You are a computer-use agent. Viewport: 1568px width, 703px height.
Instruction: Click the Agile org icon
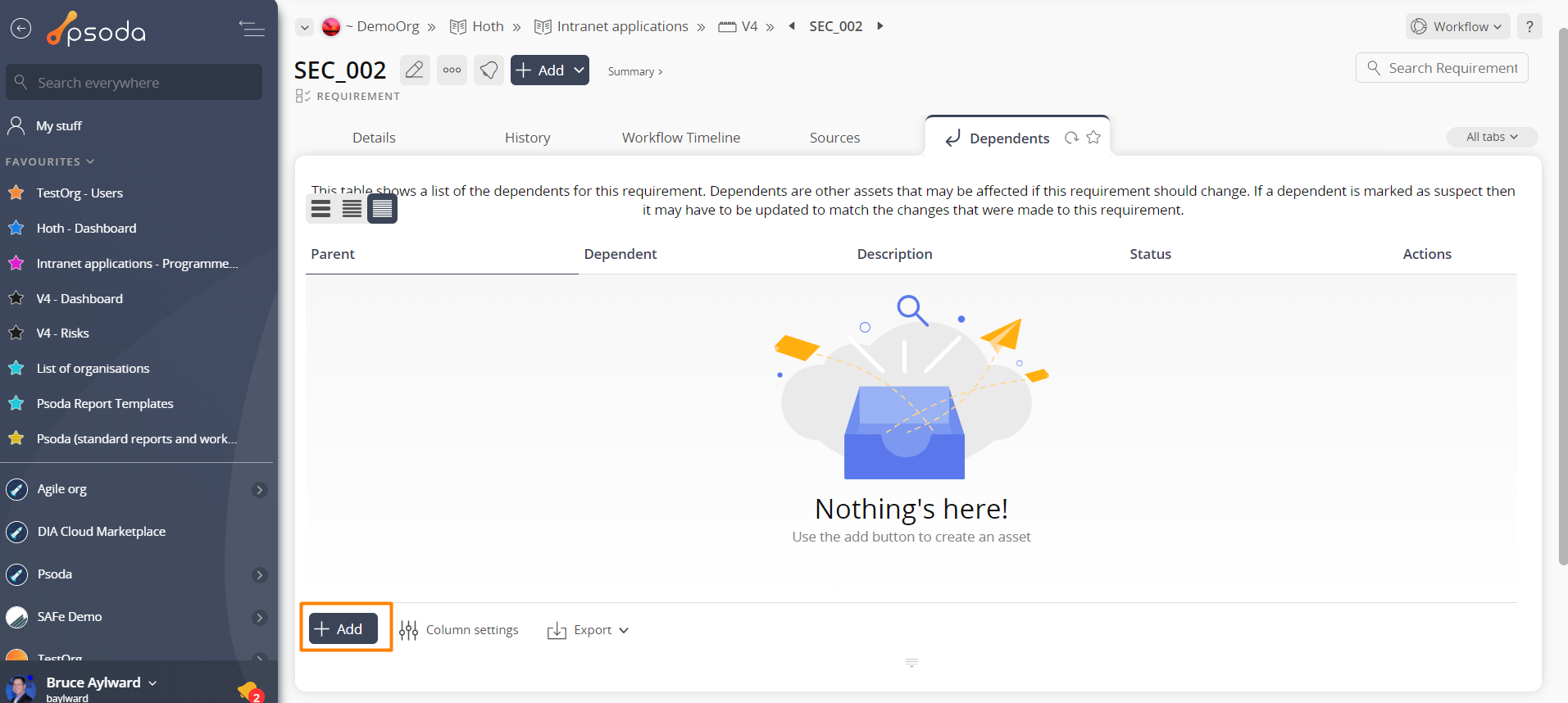16,489
